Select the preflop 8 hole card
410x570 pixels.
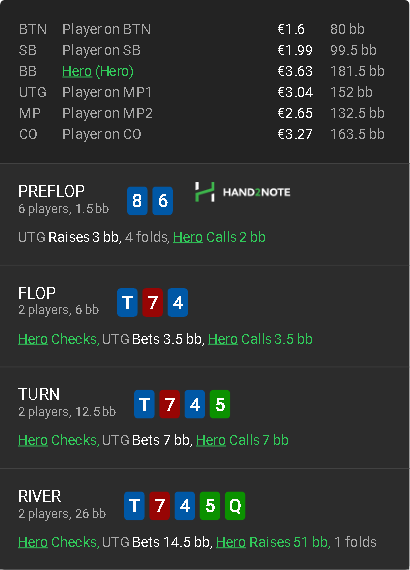[x=137, y=201]
